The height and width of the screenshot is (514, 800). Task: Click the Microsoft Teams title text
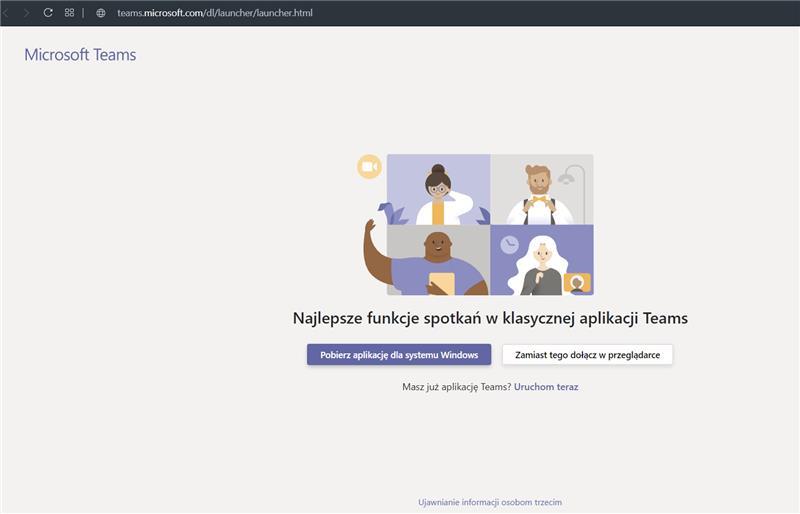(80, 55)
